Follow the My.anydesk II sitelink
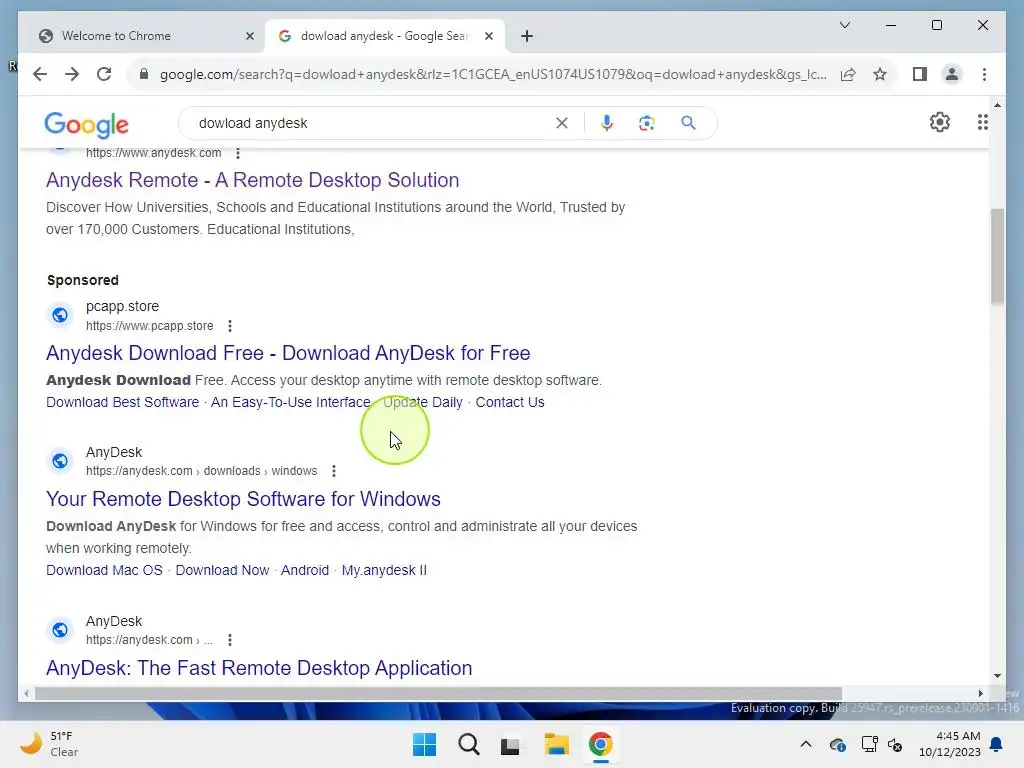 [384, 570]
